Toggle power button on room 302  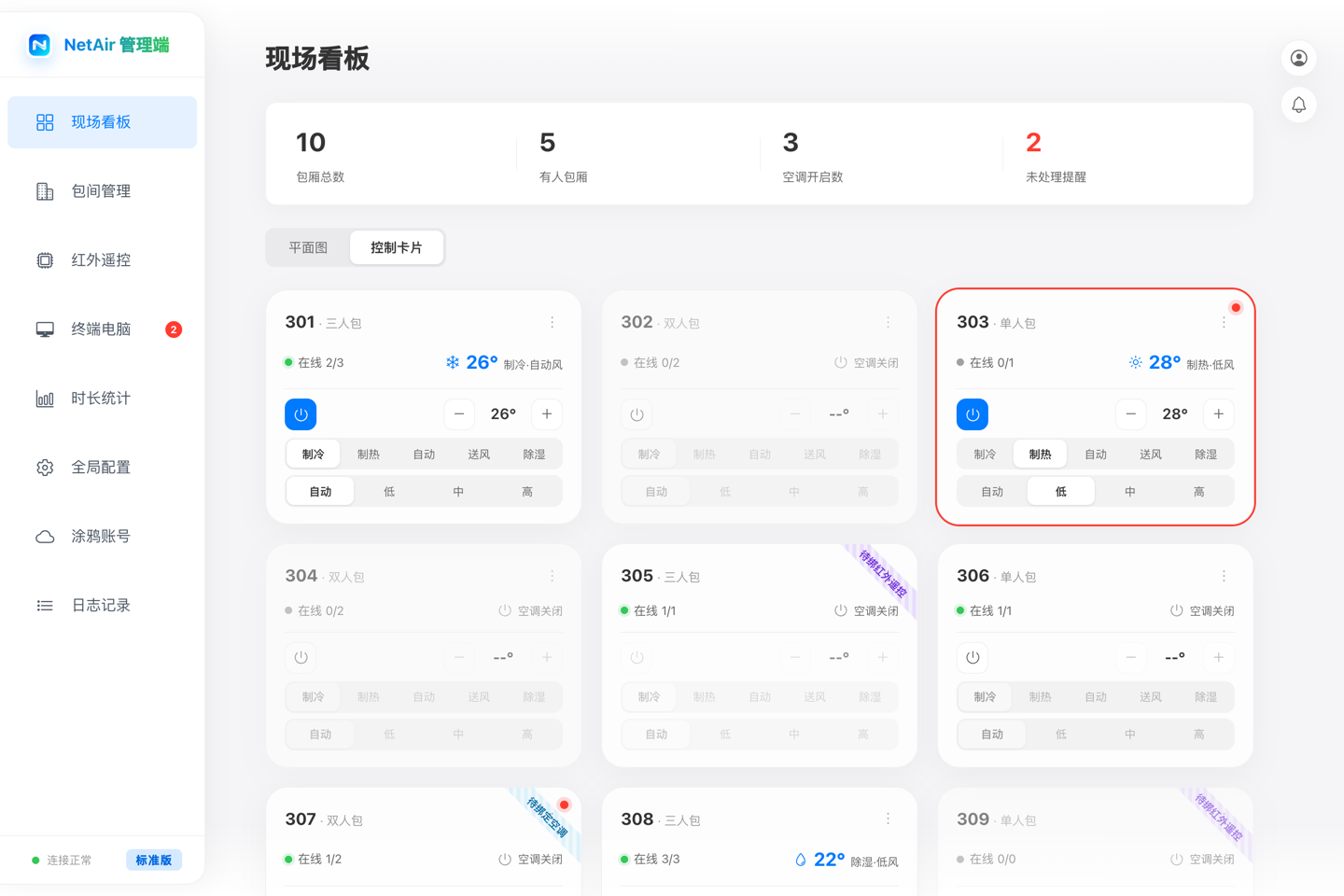(x=637, y=414)
